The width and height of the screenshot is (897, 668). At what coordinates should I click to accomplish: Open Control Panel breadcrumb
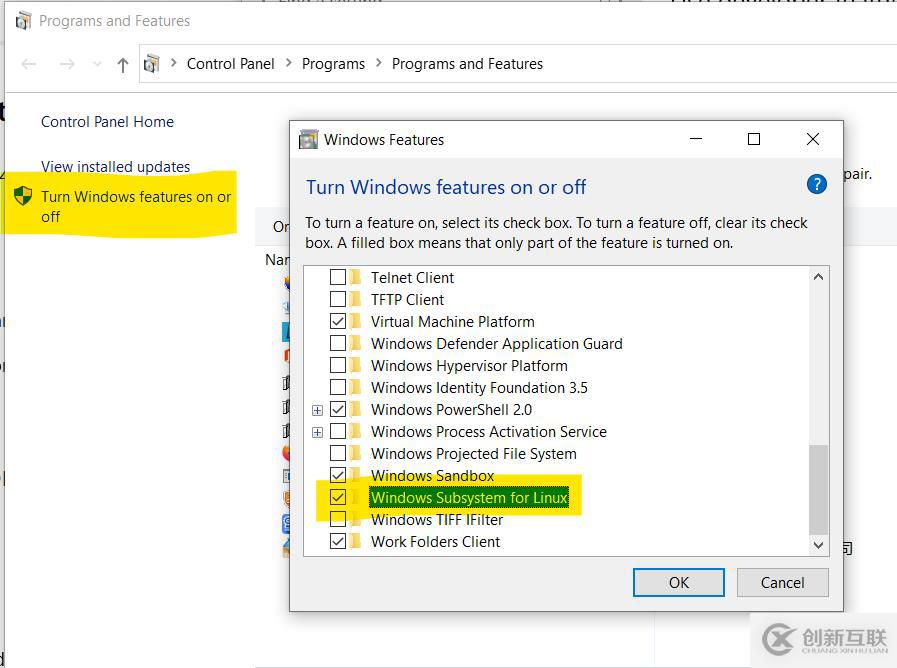tap(231, 63)
